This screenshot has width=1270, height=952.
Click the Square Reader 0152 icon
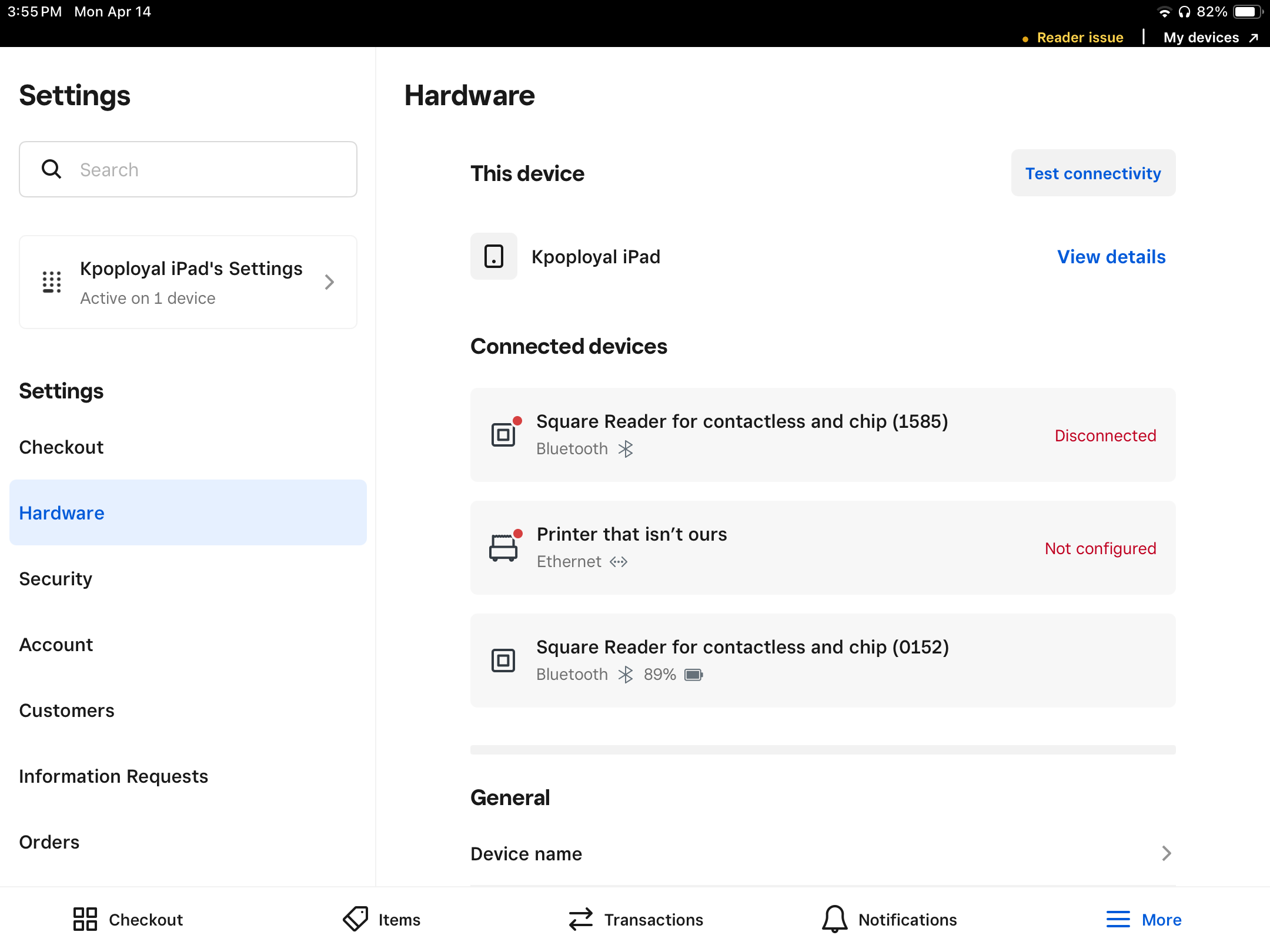coord(503,661)
